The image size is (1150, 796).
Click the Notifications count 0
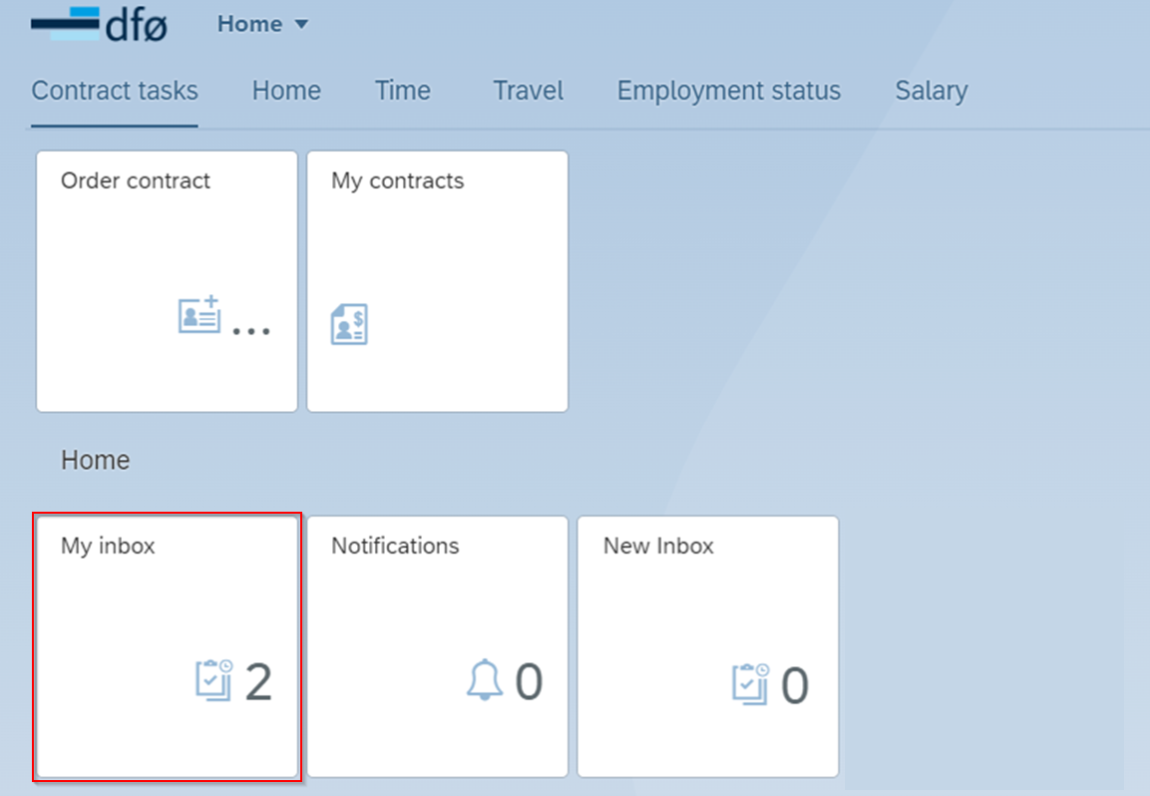(x=529, y=682)
